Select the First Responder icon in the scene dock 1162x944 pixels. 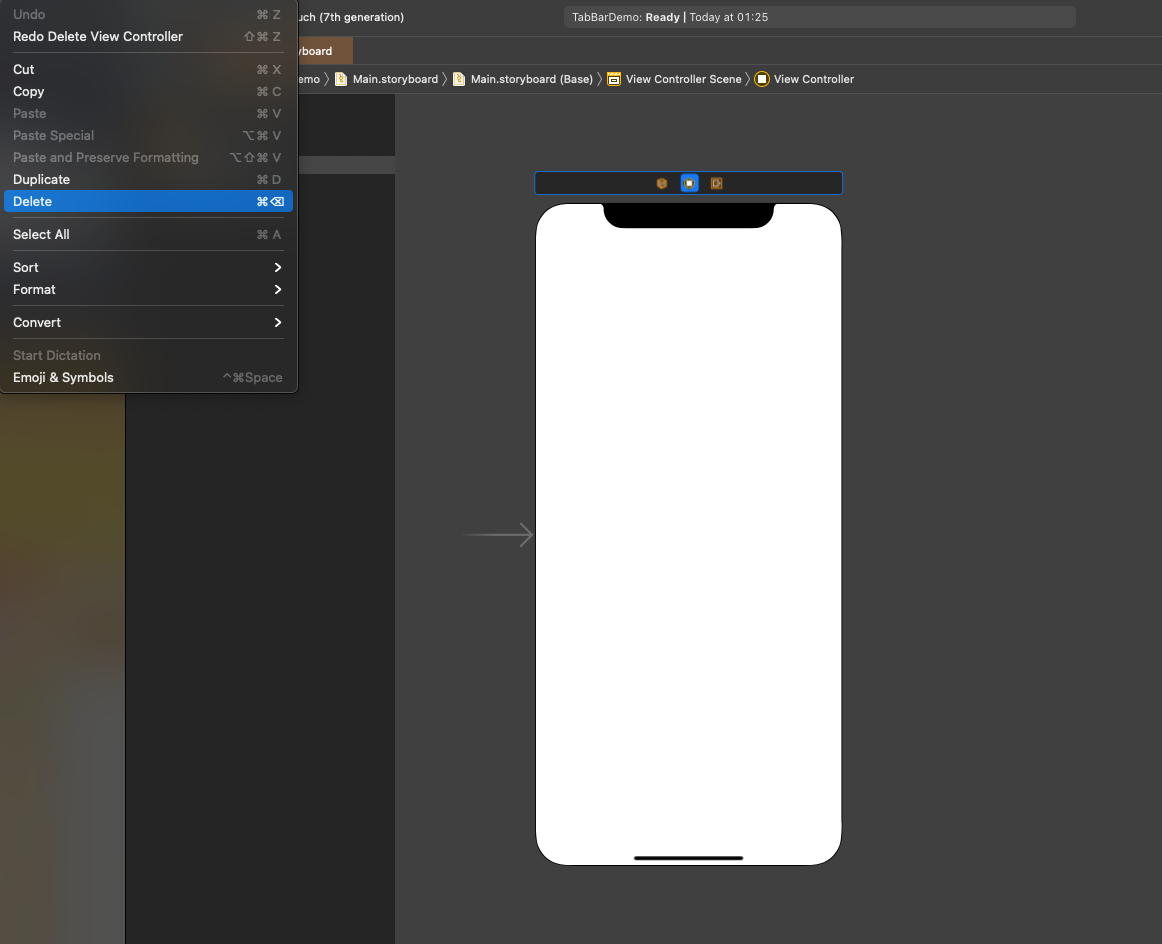(662, 183)
